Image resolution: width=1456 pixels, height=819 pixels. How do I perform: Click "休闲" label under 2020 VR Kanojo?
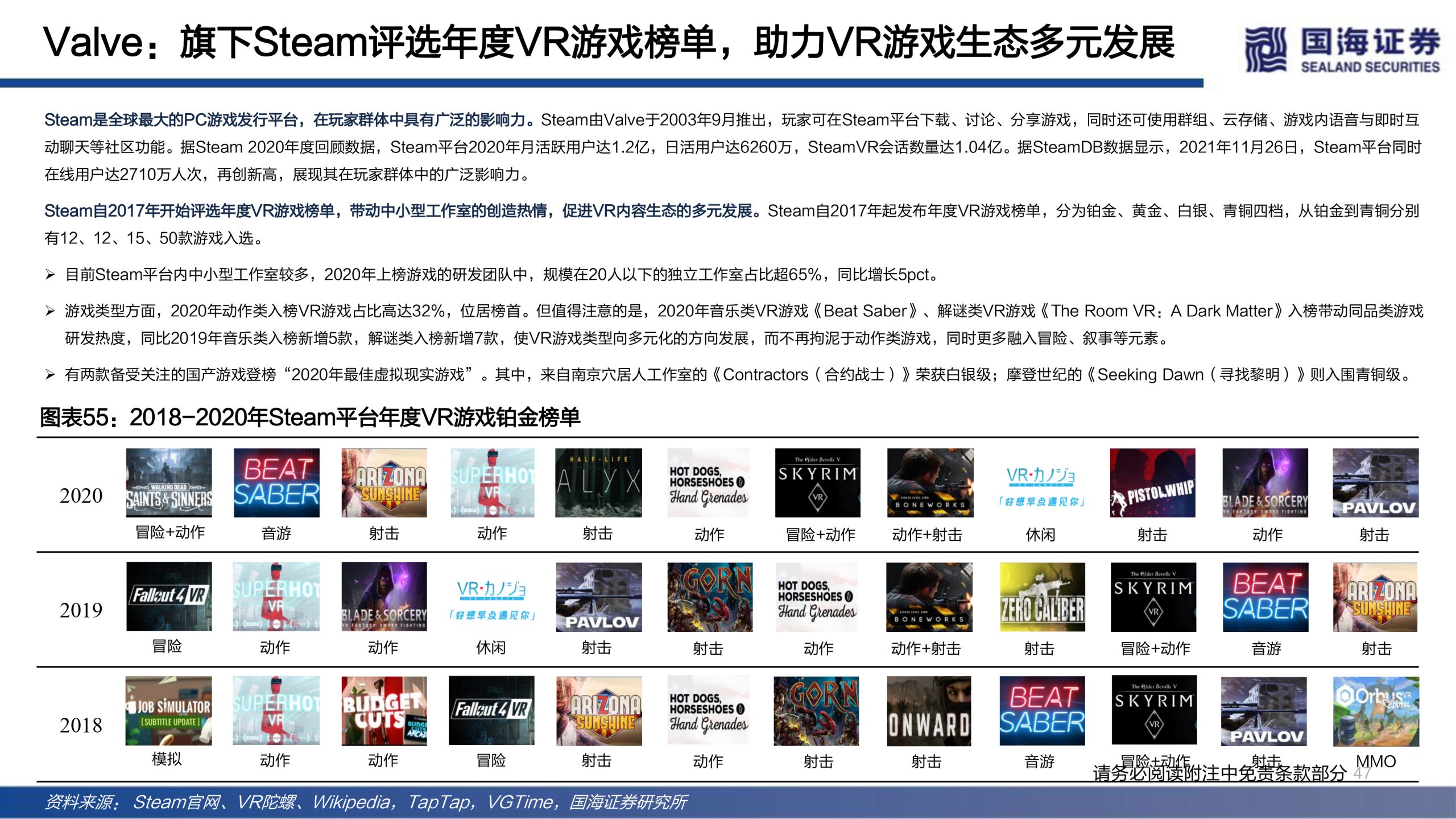[1040, 535]
